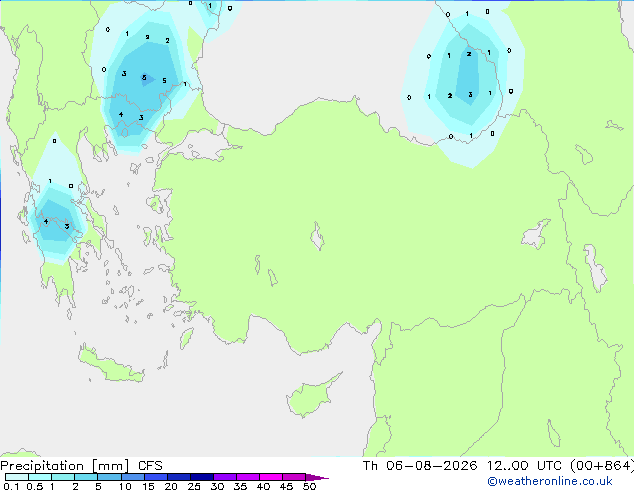Click the 'CFS' model label

tap(150, 466)
